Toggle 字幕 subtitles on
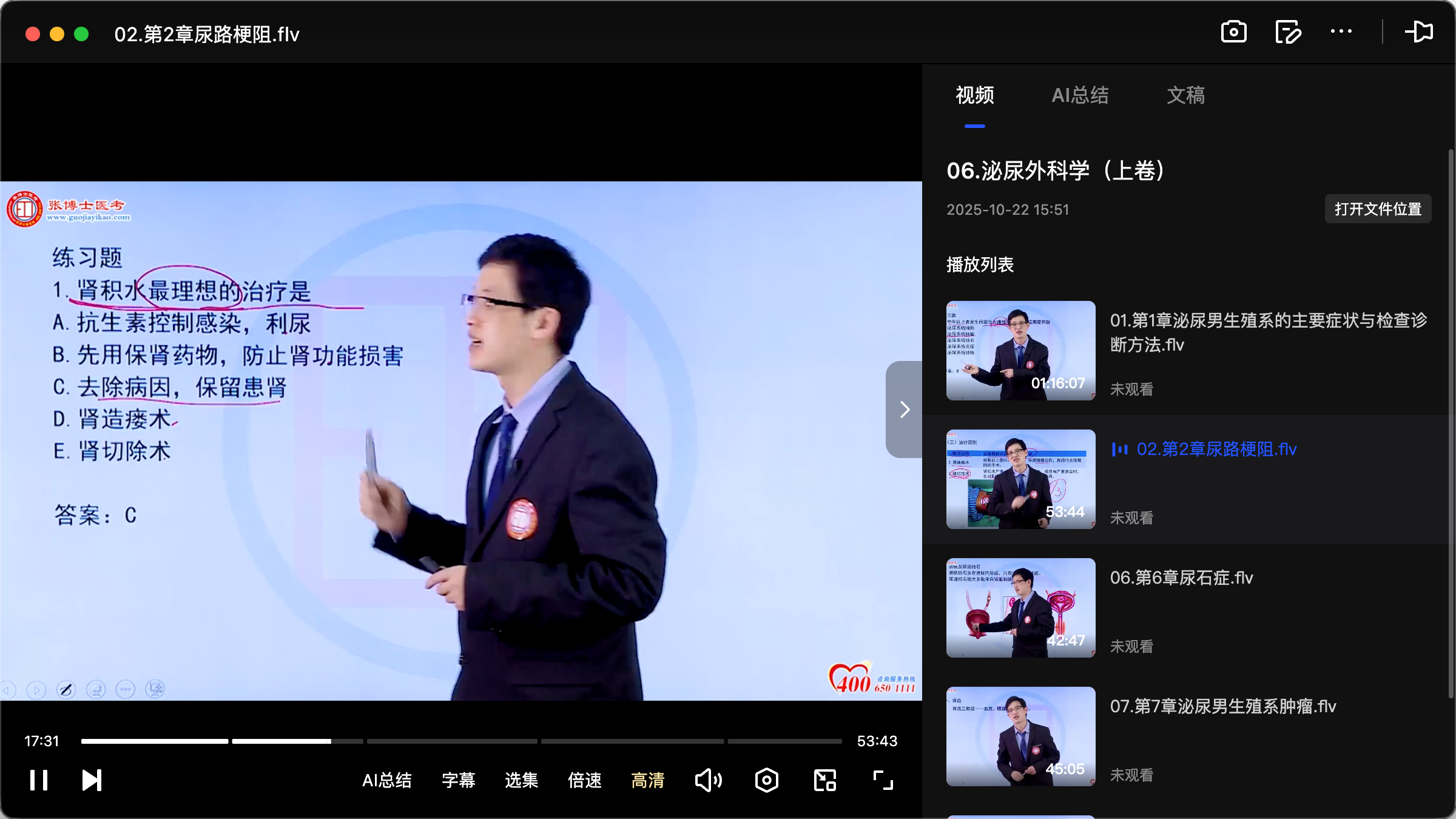1456x819 pixels. pos(459,781)
